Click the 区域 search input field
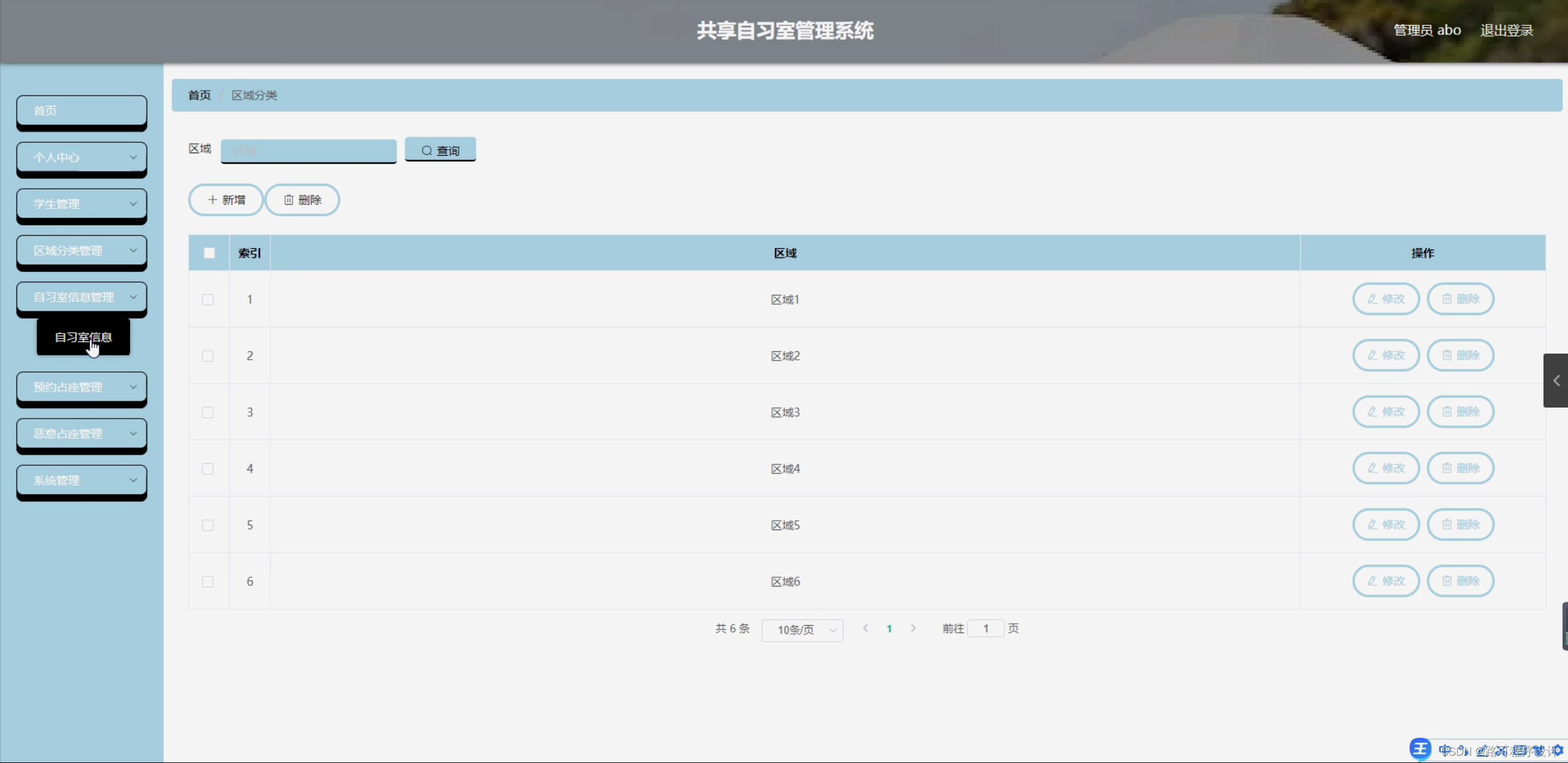This screenshot has height=763, width=1568. pyautogui.click(x=308, y=150)
